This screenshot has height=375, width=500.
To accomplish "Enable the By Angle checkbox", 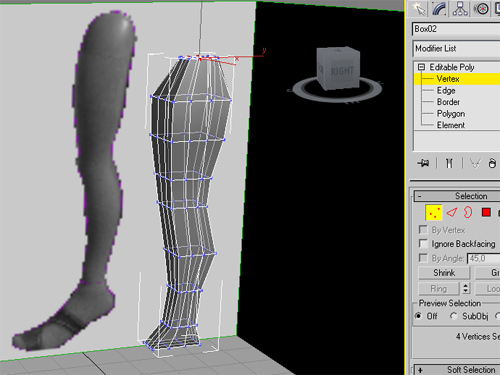I will 423,258.
